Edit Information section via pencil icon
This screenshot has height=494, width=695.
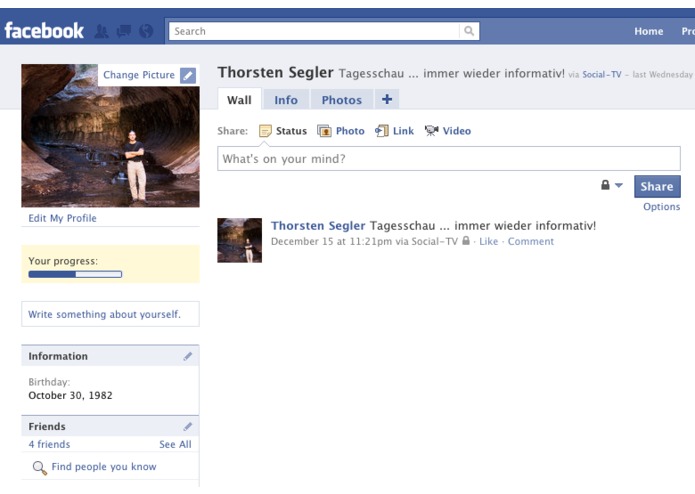coord(188,356)
